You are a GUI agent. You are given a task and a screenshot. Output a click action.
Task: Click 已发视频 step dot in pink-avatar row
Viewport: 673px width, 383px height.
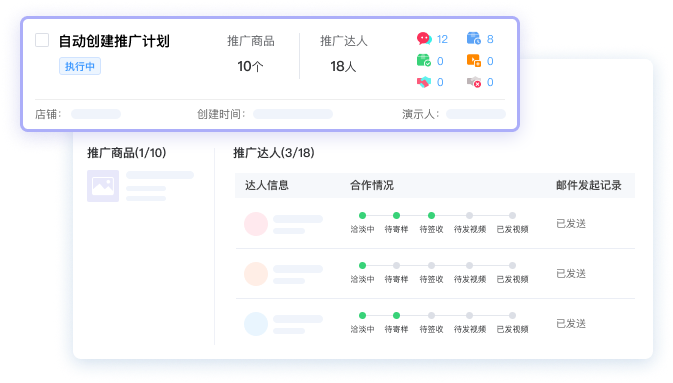512,216
